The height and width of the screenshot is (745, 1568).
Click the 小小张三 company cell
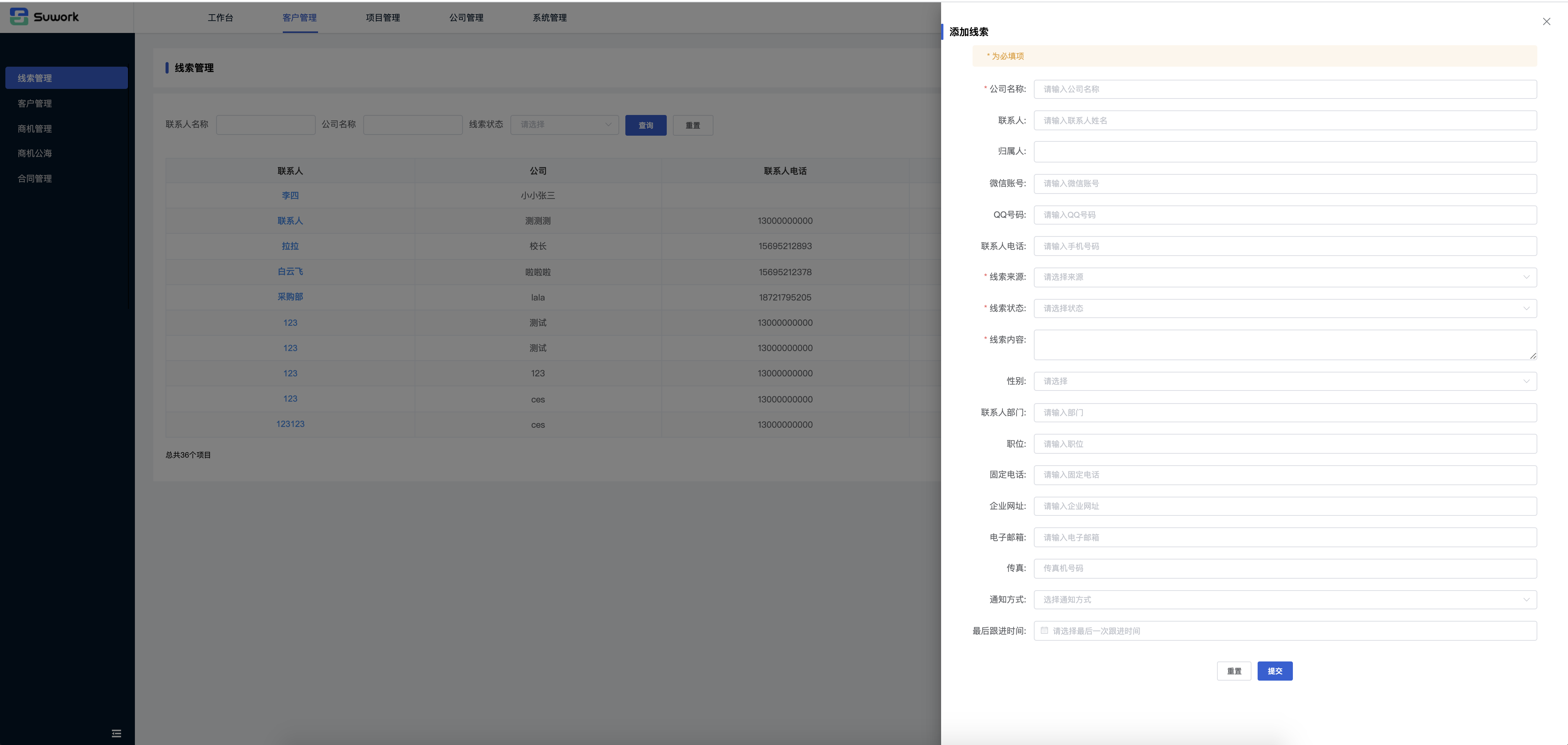point(538,195)
